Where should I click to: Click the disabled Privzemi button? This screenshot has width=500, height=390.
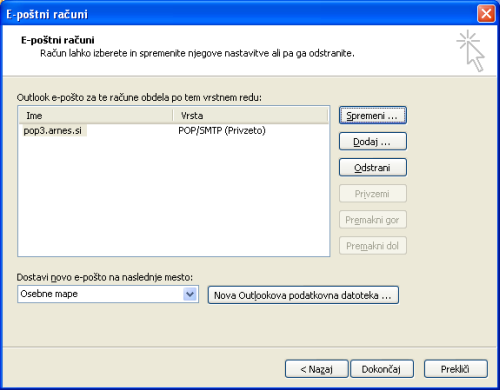373,194
